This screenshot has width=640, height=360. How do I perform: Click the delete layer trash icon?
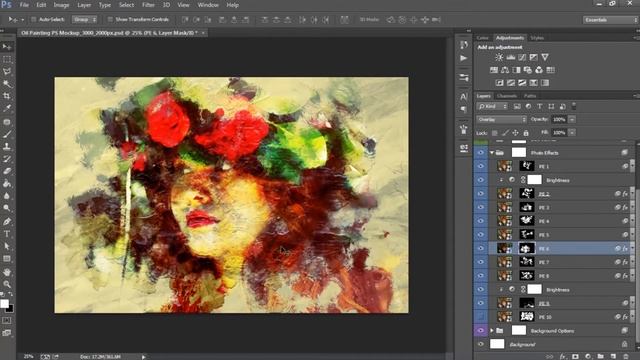626,357
